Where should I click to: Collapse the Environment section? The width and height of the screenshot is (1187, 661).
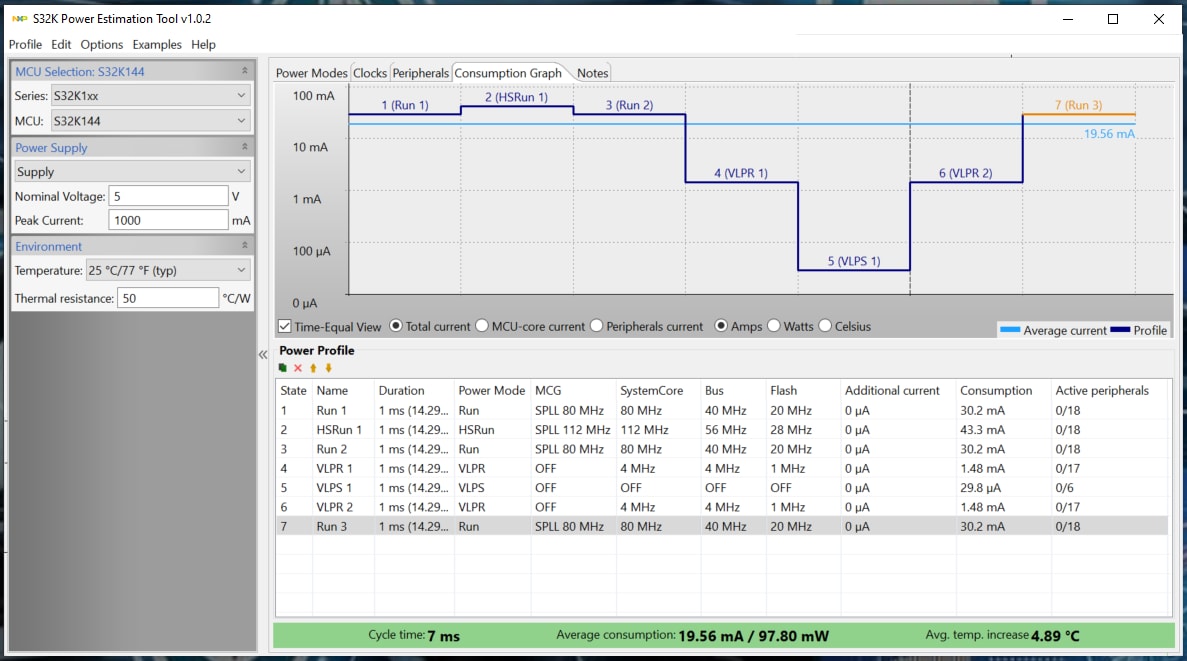click(x=245, y=246)
